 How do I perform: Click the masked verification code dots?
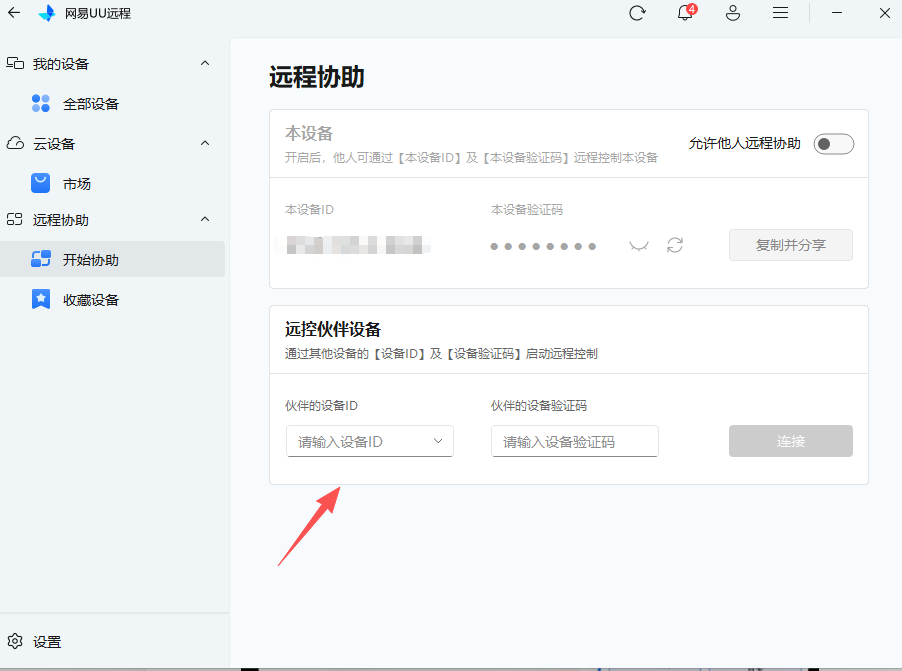[x=542, y=246]
